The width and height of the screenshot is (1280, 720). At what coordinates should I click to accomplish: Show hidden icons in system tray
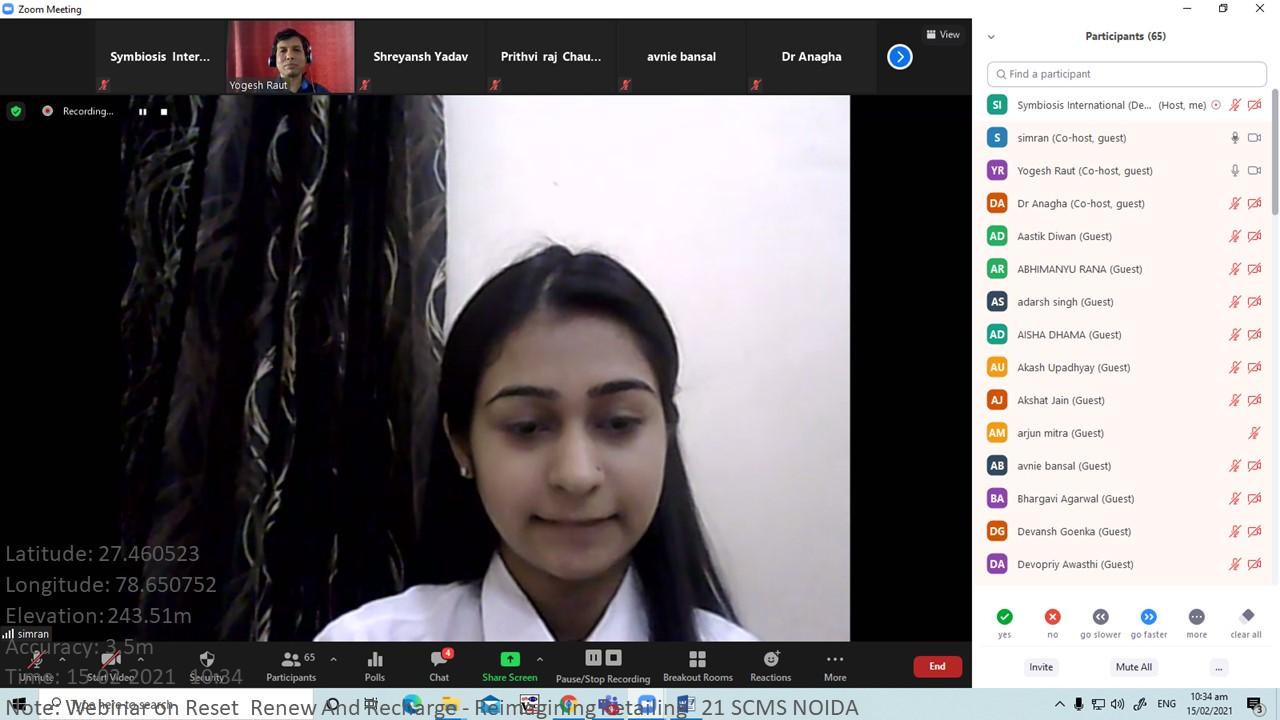(x=1059, y=704)
